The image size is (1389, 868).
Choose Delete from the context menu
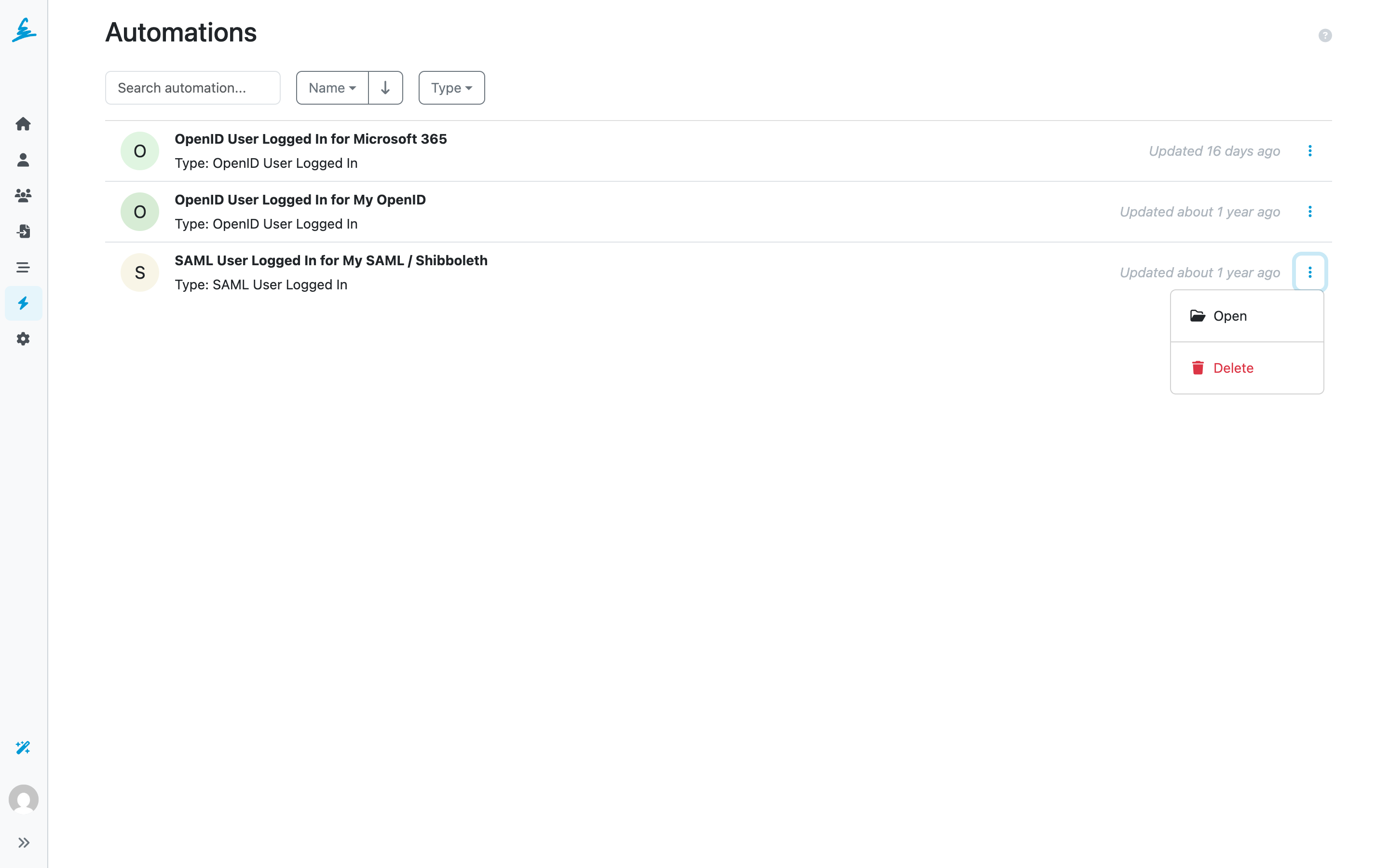tap(1247, 368)
